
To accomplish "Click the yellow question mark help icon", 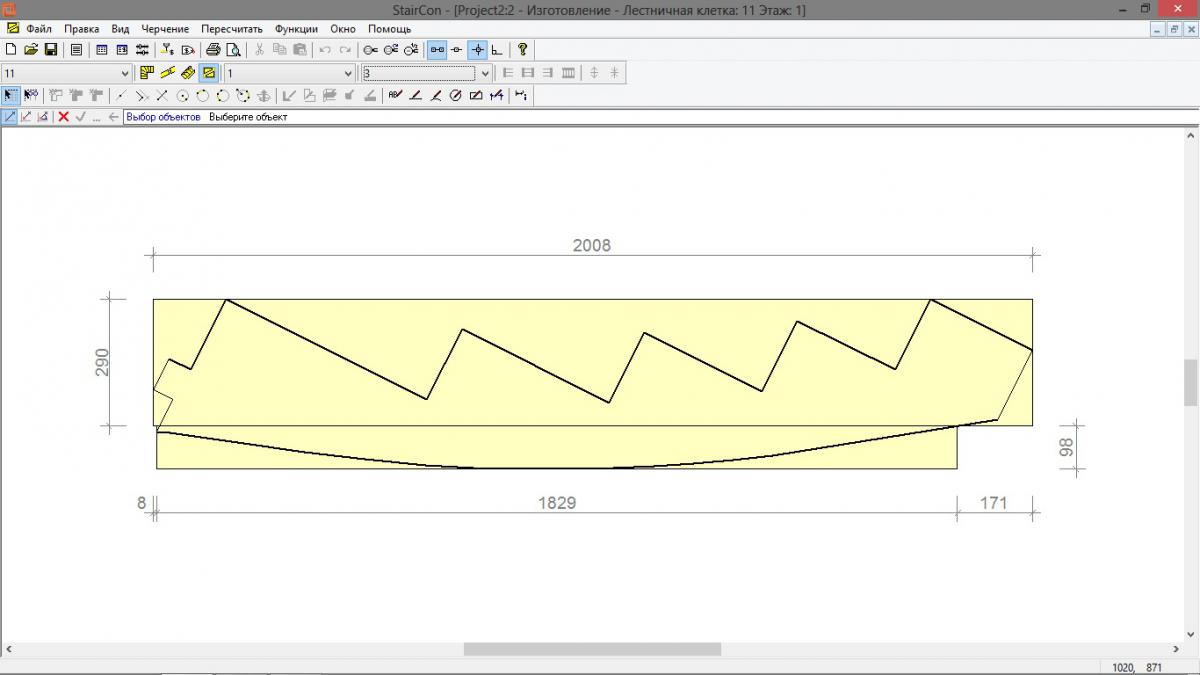I will coord(522,49).
